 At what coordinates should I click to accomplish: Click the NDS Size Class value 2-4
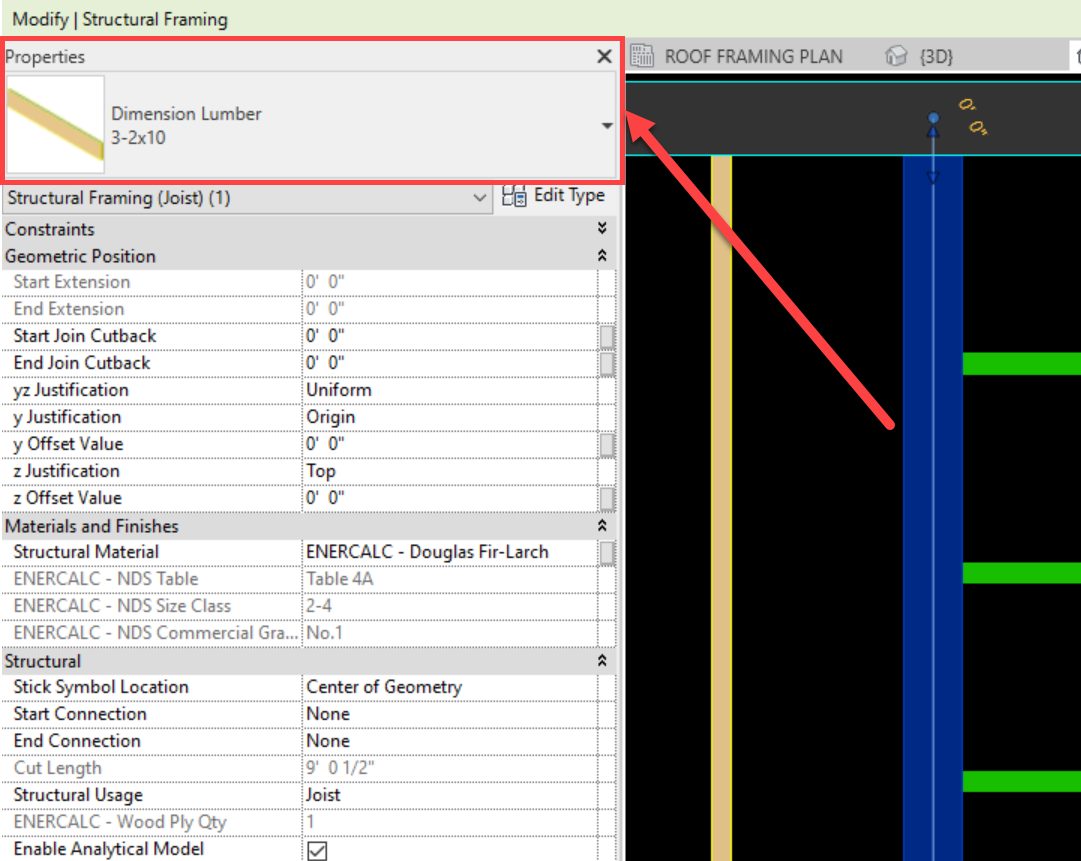(x=449, y=606)
